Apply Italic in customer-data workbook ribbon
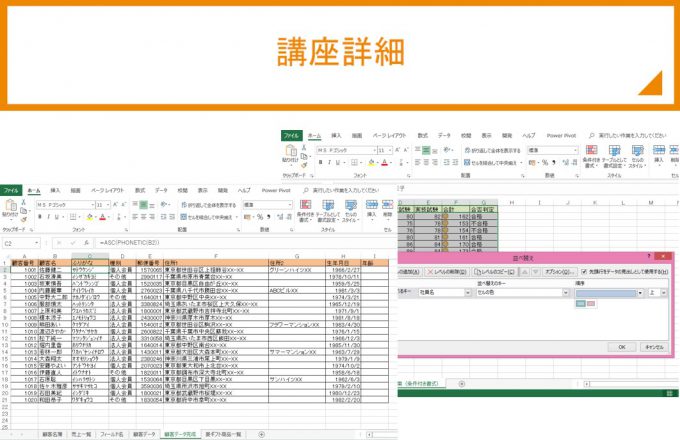 click(x=48, y=217)
